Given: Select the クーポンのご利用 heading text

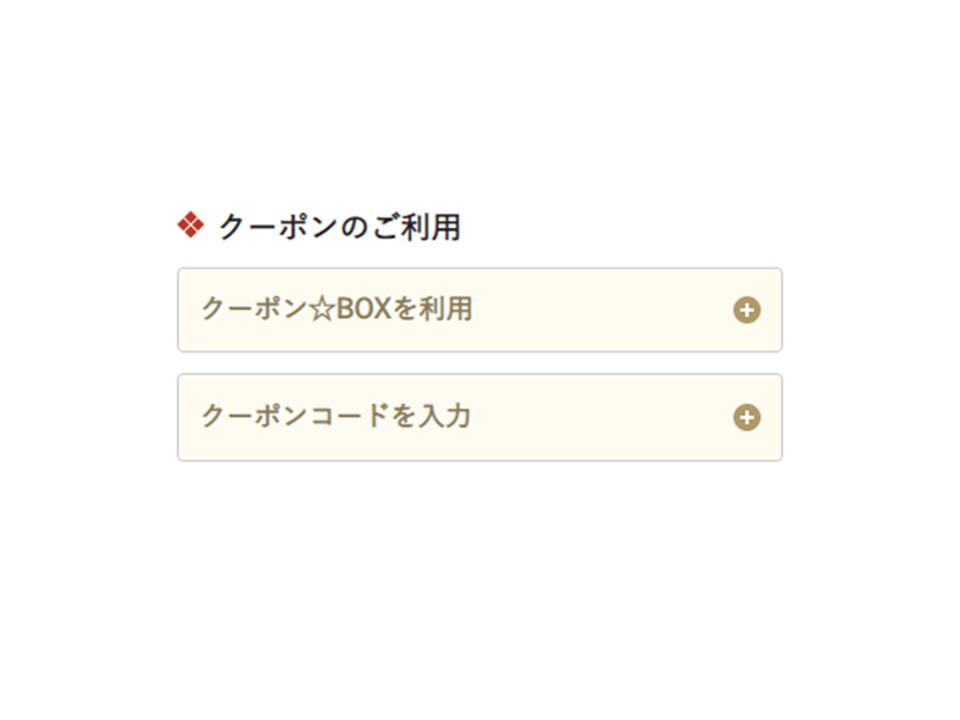Looking at the screenshot, I should (339, 228).
